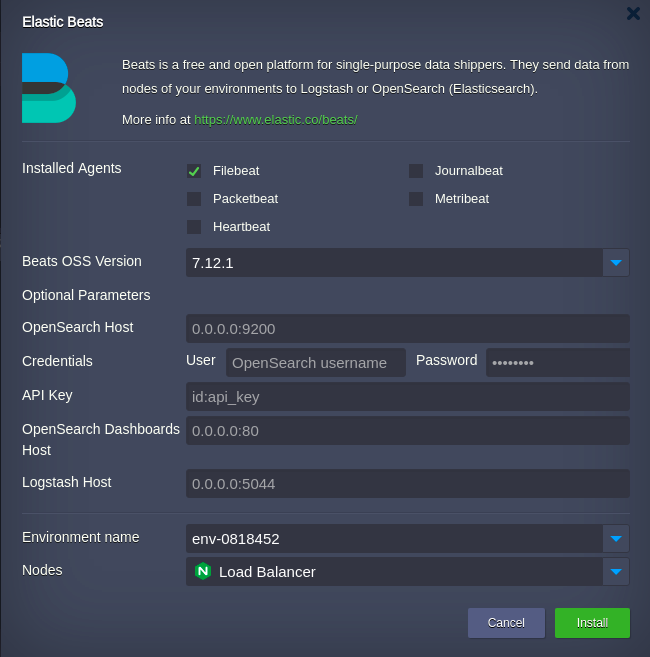This screenshot has height=657, width=650.
Task: Click the Elastic Beats title
Action: pos(62,22)
